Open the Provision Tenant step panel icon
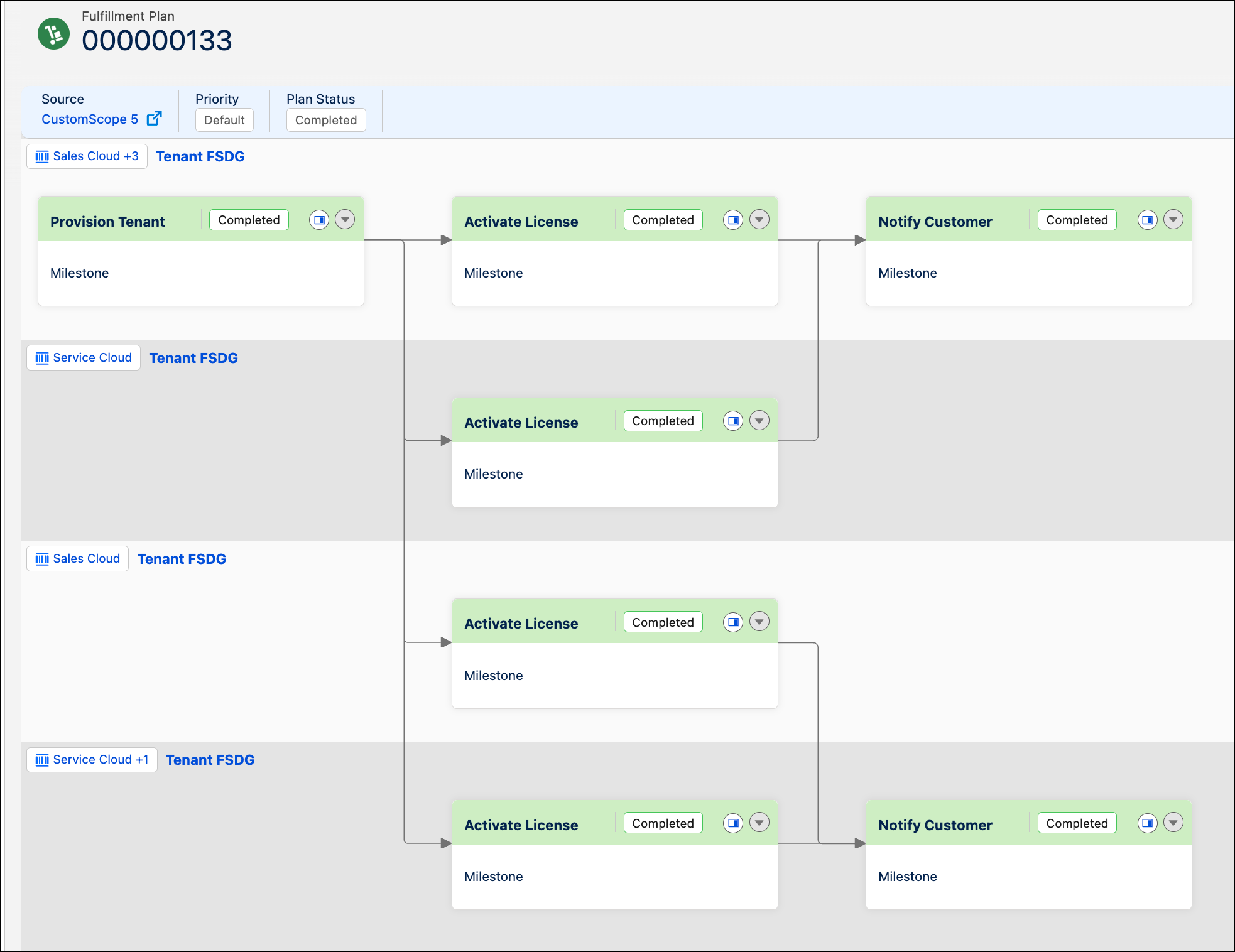1235x952 pixels. tap(319, 220)
